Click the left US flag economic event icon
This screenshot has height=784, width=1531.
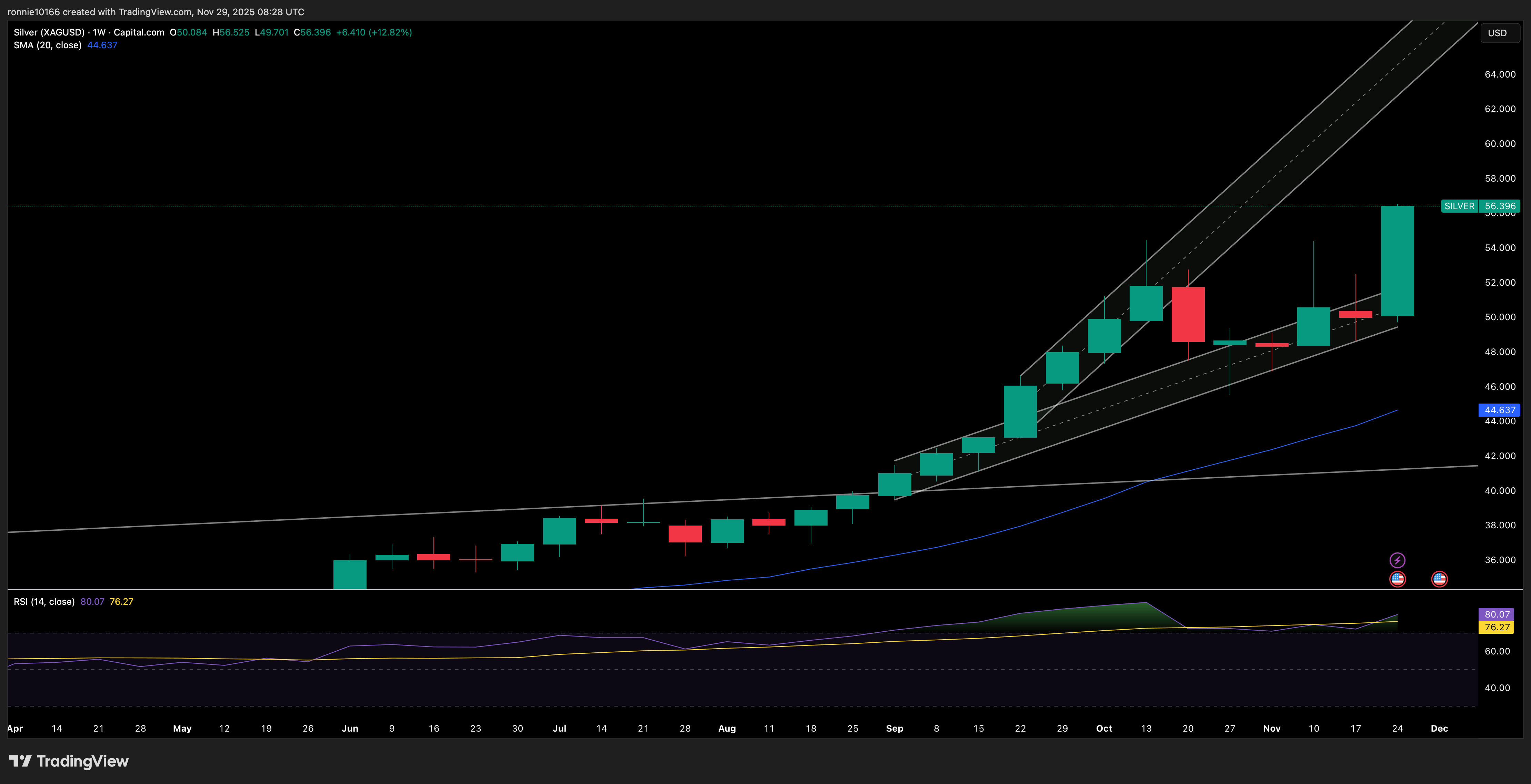click(x=1399, y=579)
